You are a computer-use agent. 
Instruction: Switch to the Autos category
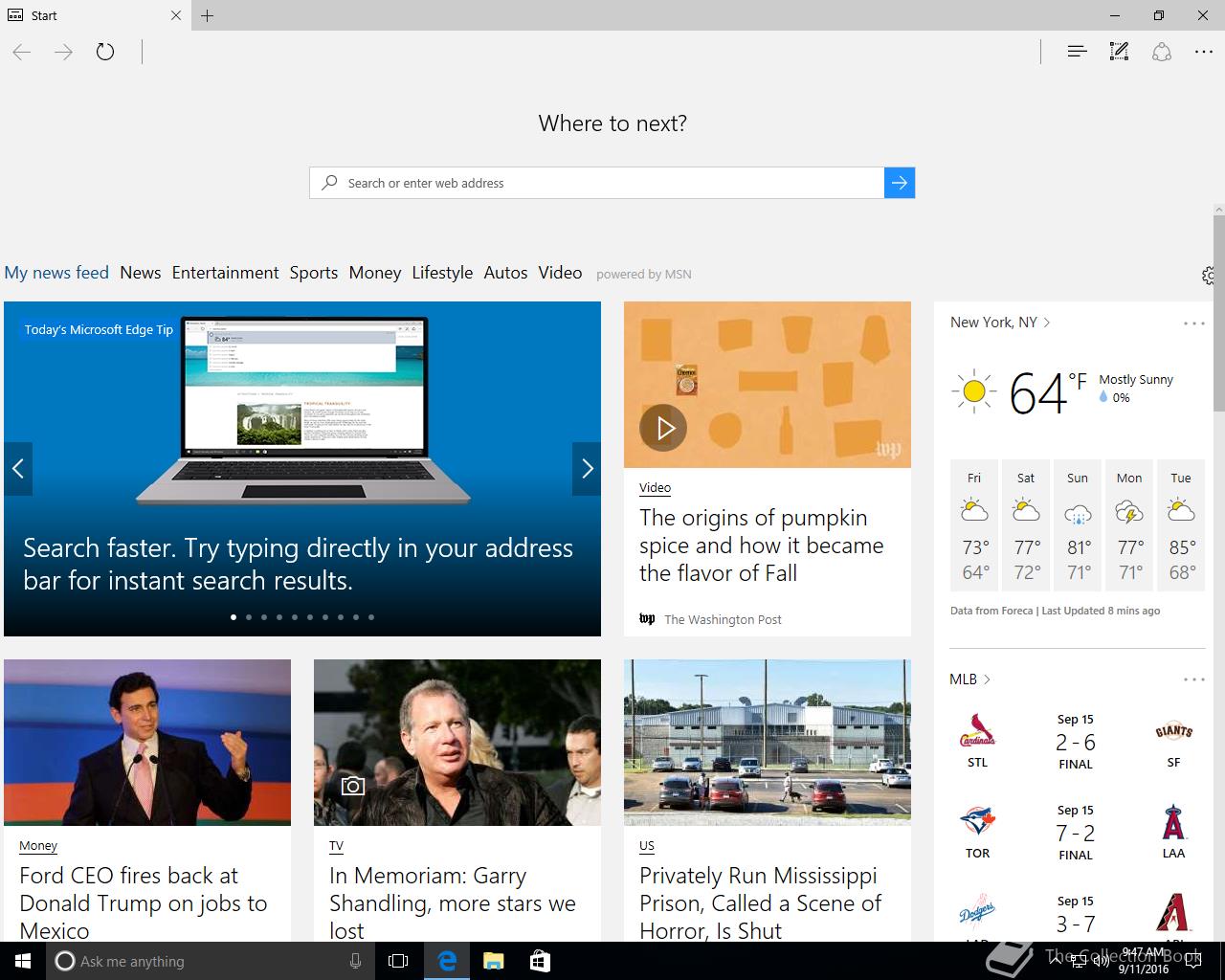pyautogui.click(x=505, y=273)
